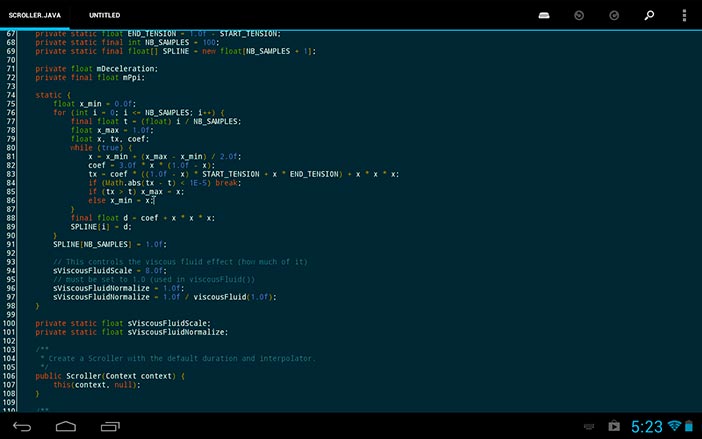702x439 pixels.
Task: Click 'this(context, null)' on line 107
Action: pyautogui.click(x=96, y=385)
